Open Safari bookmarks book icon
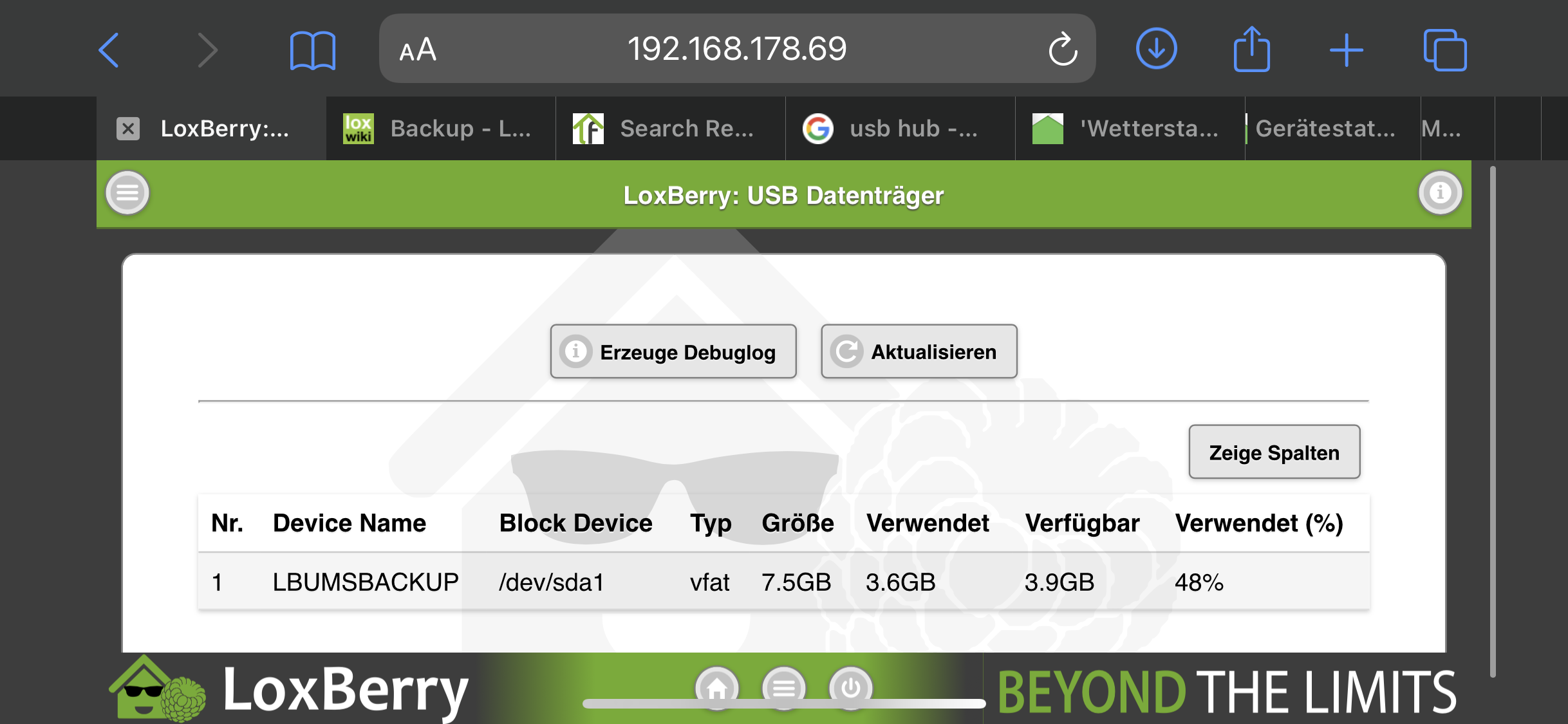Image resolution: width=1568 pixels, height=724 pixels. (x=312, y=50)
